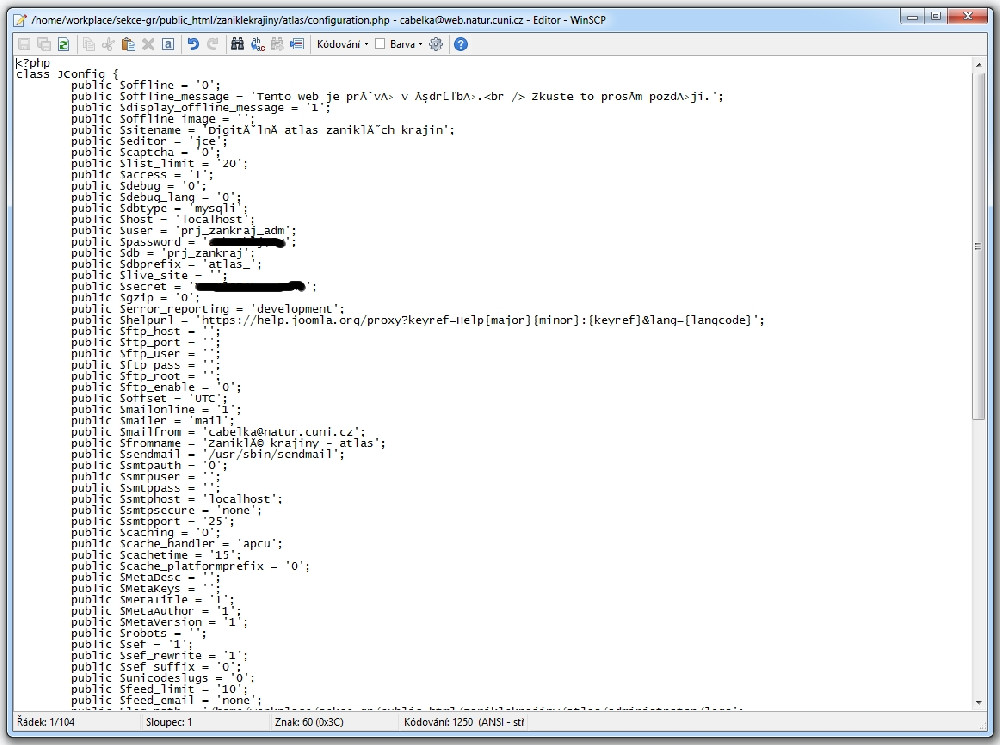Click the Reload file icon
Image resolution: width=1000 pixels, height=745 pixels.
click(63, 44)
